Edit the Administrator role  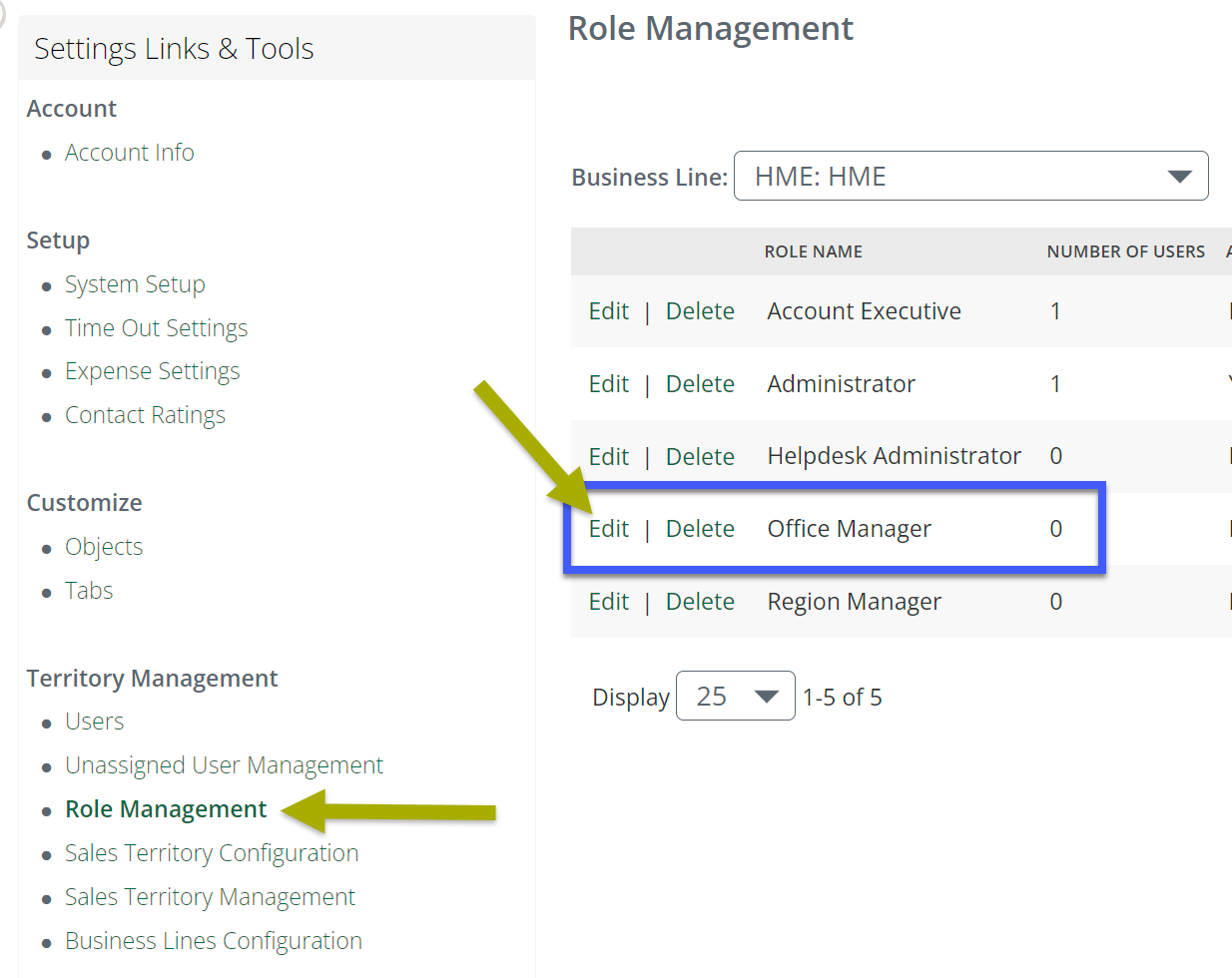609,384
